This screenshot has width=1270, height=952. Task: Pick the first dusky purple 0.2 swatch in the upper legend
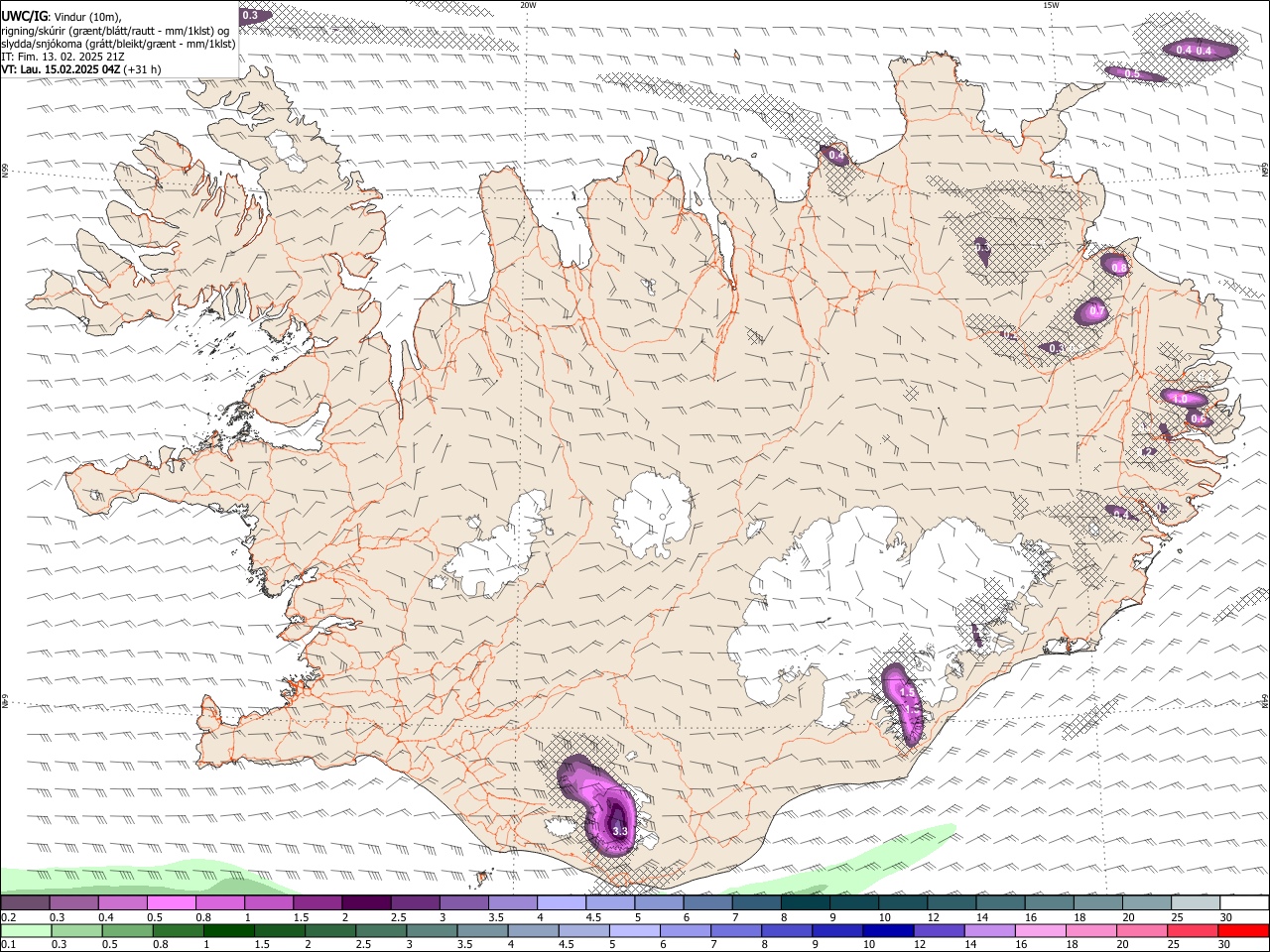tap(25, 903)
